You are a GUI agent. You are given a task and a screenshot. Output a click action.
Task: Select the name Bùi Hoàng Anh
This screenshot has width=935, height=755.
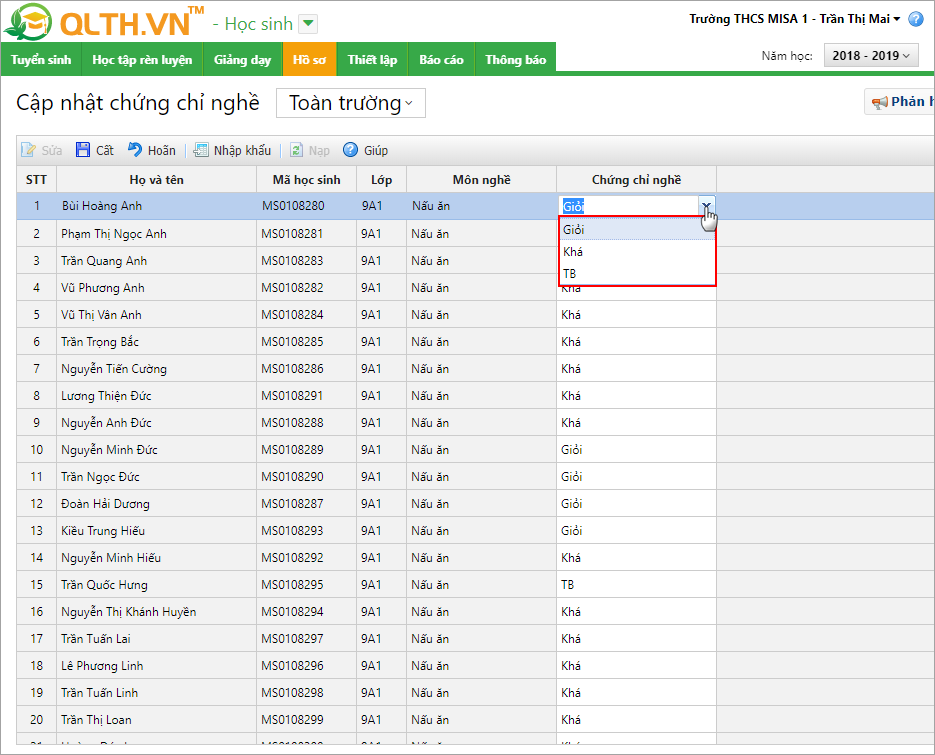[102, 206]
